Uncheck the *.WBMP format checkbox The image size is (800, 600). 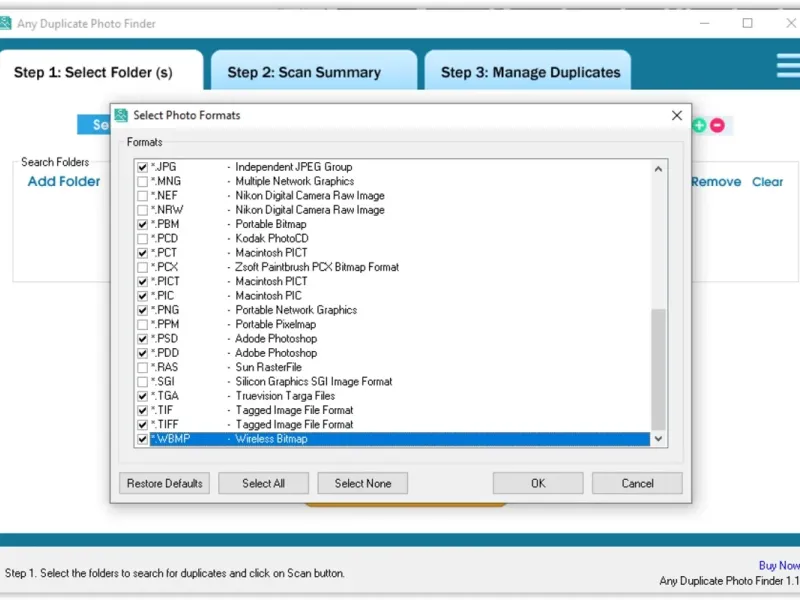tap(142, 439)
